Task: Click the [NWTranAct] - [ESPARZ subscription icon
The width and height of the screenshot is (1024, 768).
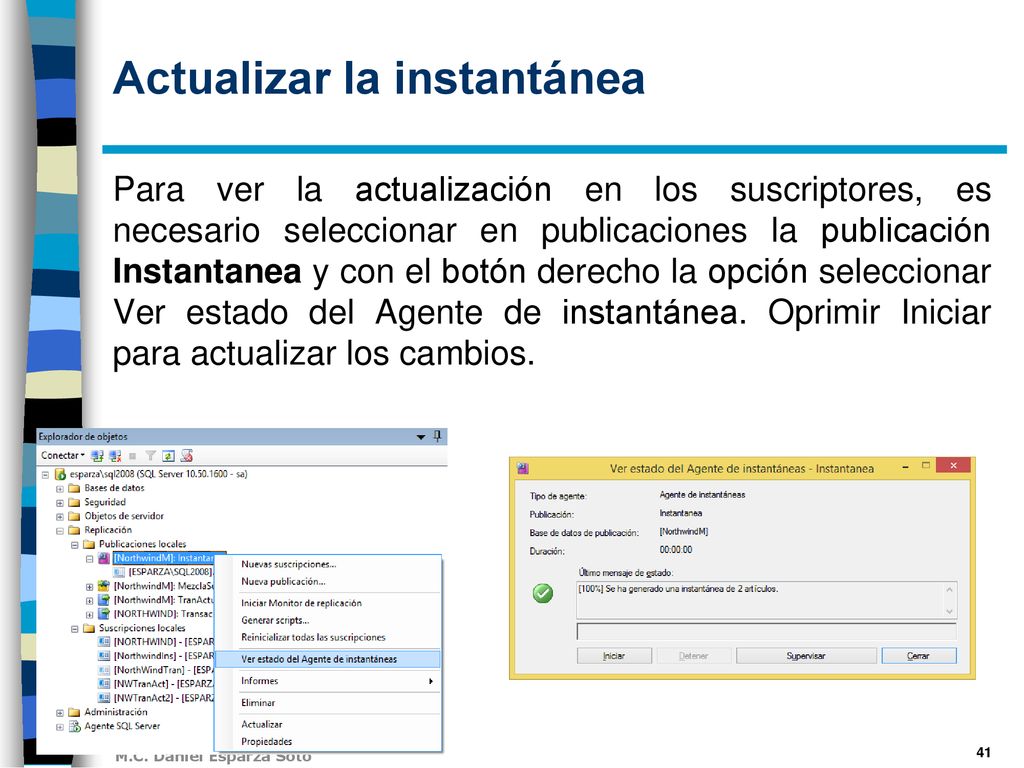Action: (x=104, y=684)
